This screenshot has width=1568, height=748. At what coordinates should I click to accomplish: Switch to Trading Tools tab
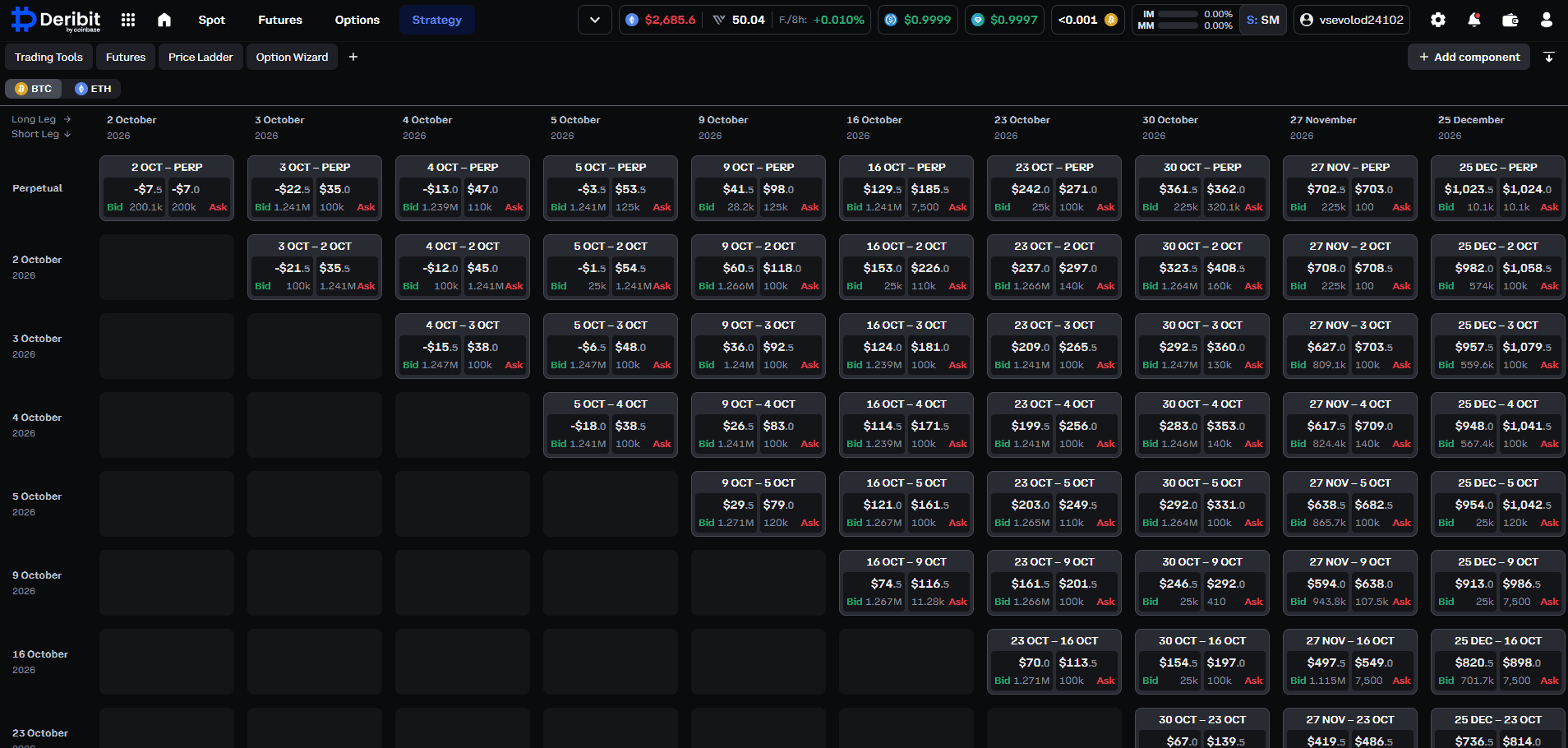pos(48,57)
